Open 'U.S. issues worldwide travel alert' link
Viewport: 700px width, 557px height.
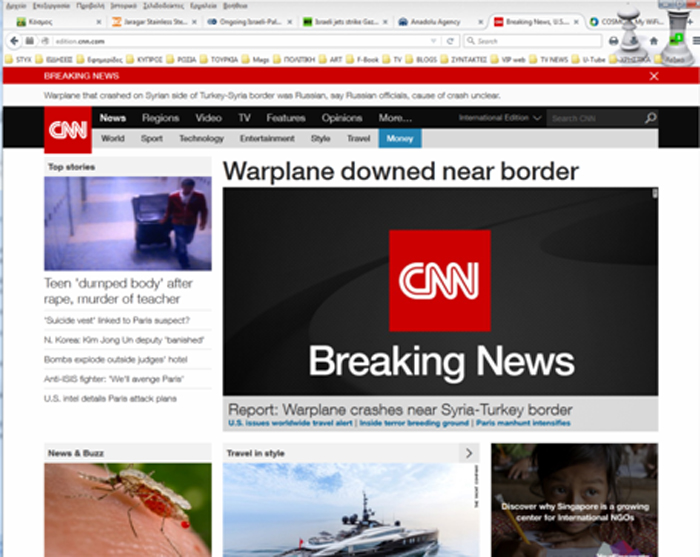[x=291, y=424]
